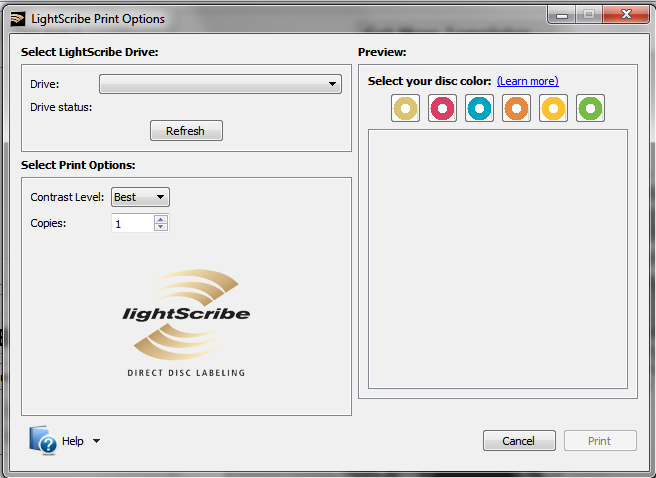Click the Help book icon

(43, 440)
